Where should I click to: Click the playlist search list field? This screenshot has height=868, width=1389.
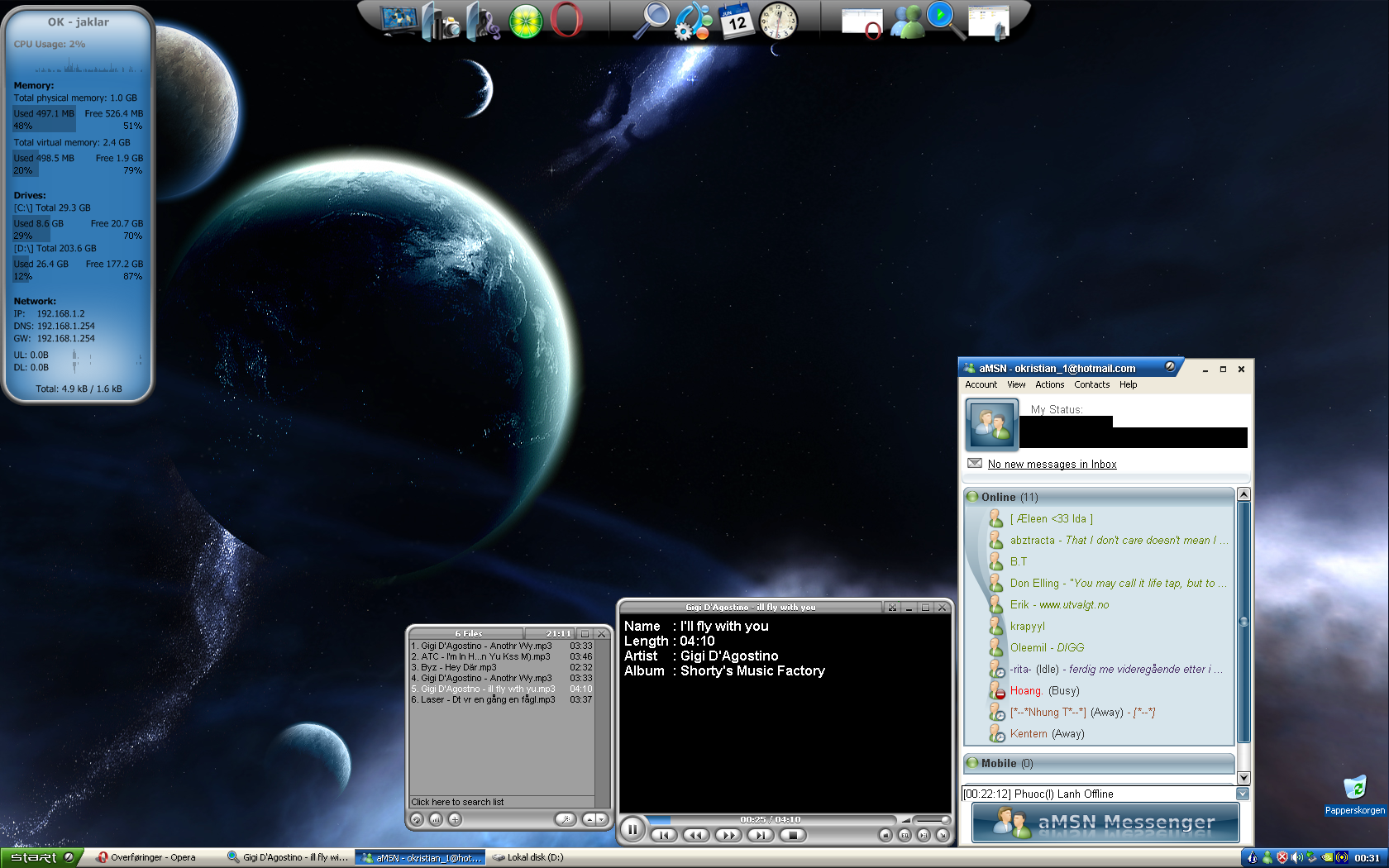click(x=502, y=802)
